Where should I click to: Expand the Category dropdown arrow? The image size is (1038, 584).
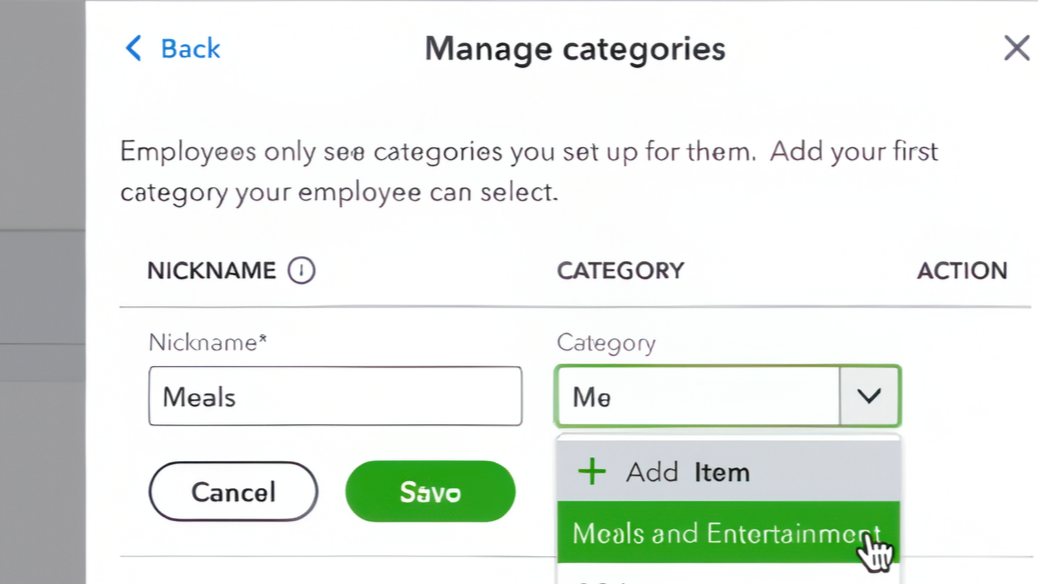(869, 396)
